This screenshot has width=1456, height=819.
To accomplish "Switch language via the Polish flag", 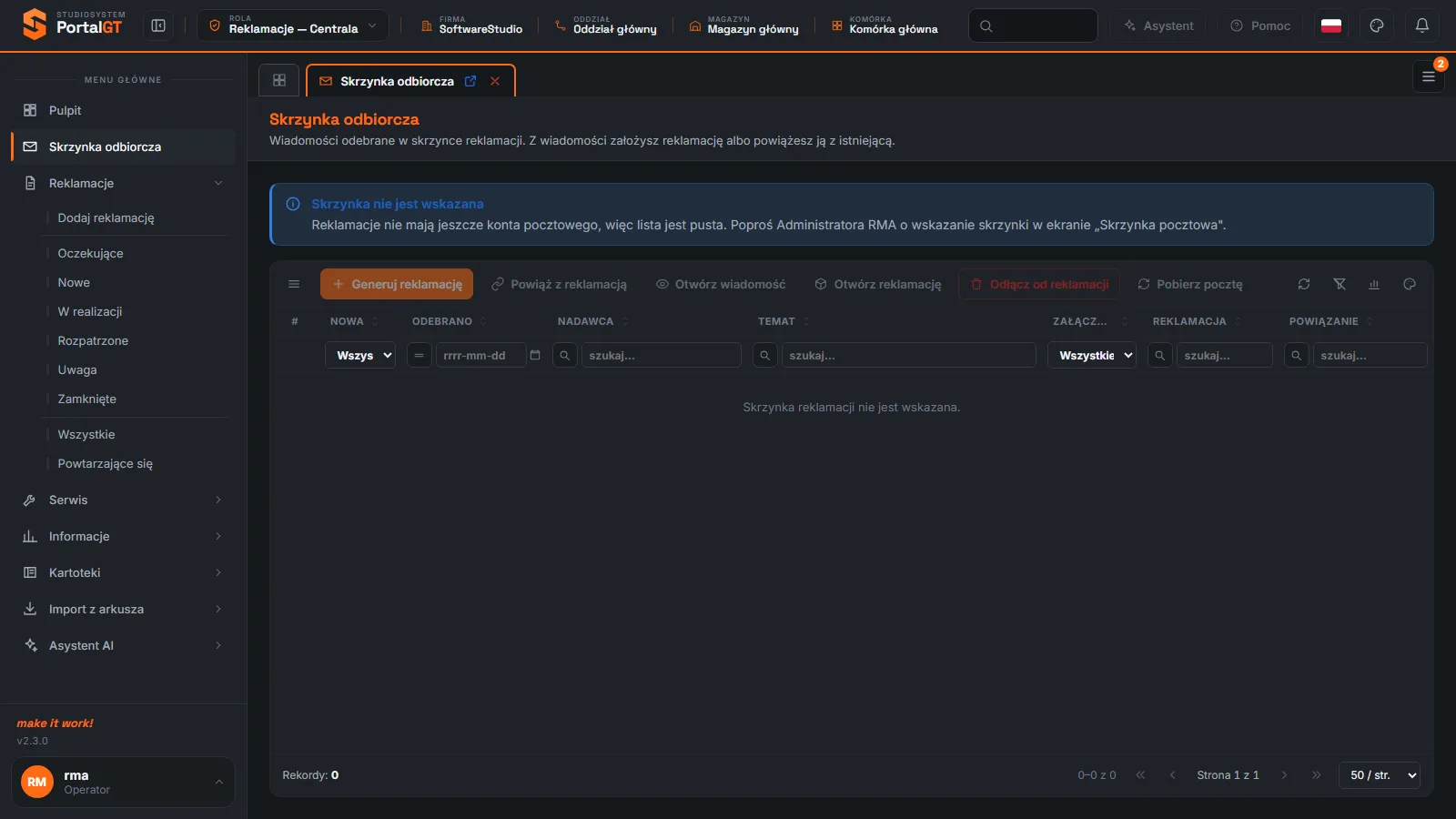I will (1331, 25).
